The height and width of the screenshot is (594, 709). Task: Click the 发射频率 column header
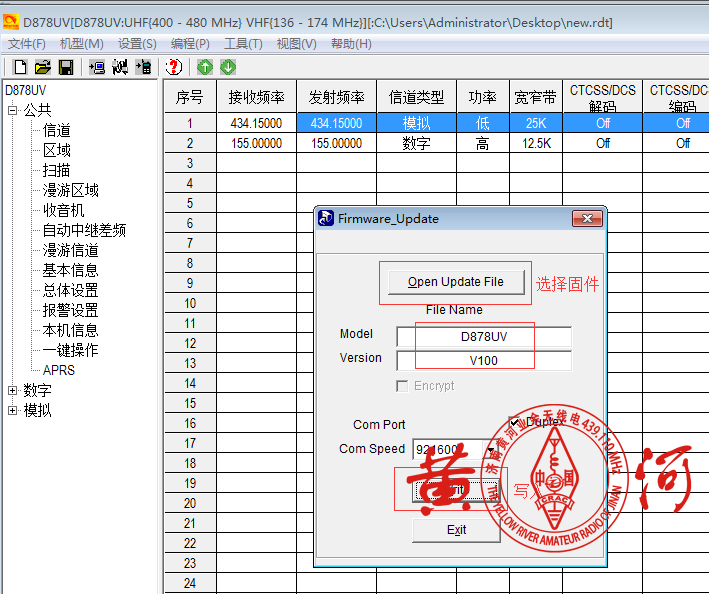click(336, 97)
